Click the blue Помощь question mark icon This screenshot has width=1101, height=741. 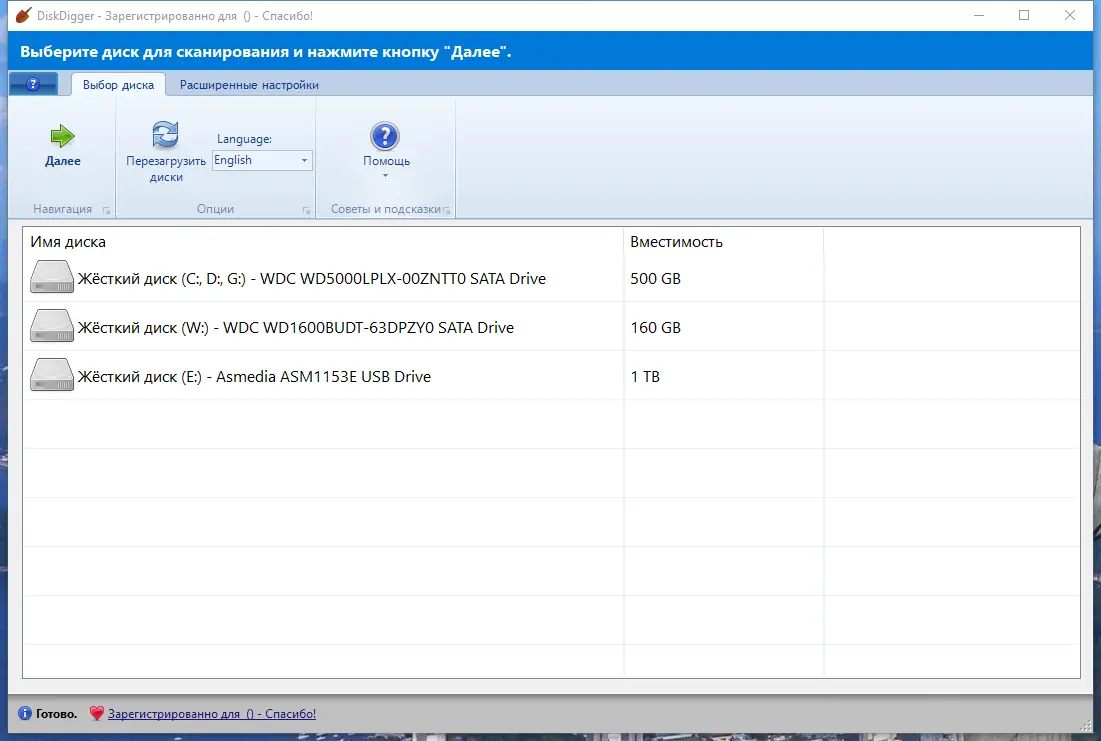point(385,136)
